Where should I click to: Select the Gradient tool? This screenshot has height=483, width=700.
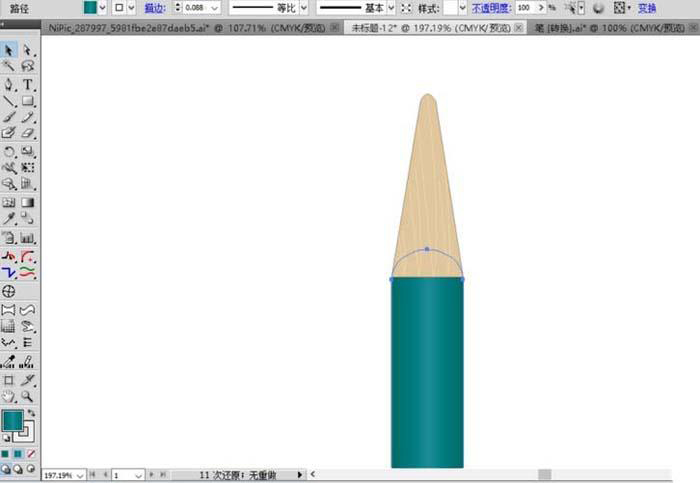[x=28, y=202]
